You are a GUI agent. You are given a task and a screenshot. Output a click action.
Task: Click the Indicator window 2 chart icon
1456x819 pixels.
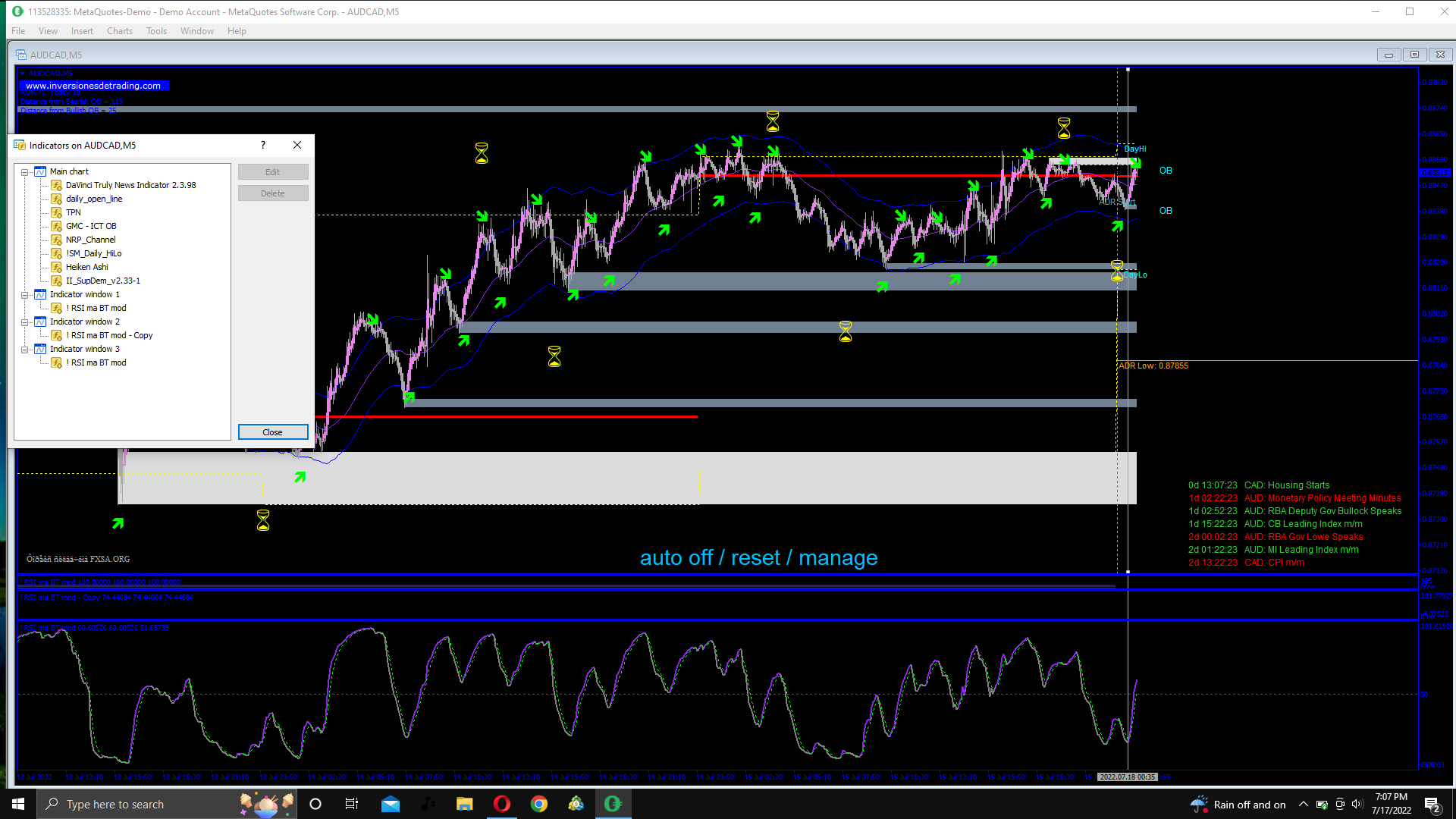pyautogui.click(x=40, y=322)
